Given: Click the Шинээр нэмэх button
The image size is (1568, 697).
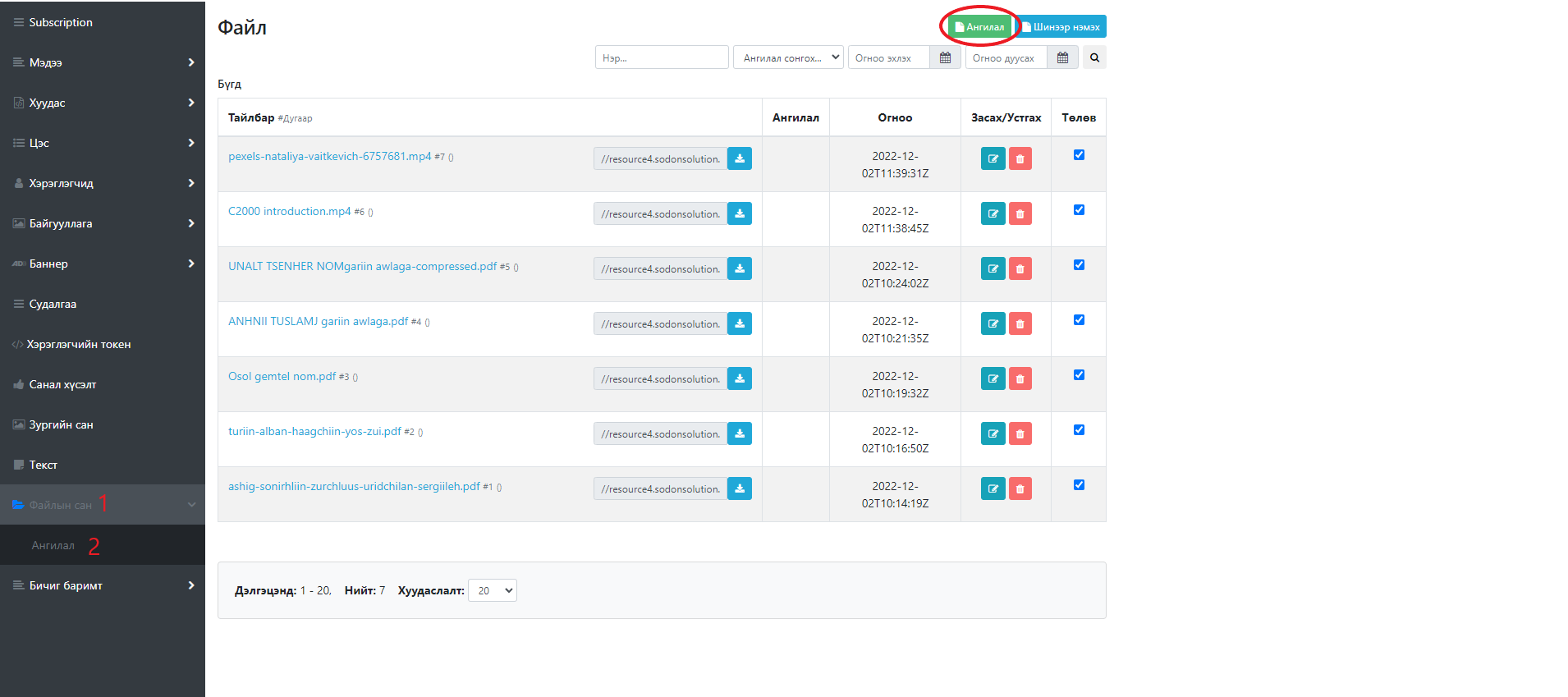Looking at the screenshot, I should [1061, 27].
